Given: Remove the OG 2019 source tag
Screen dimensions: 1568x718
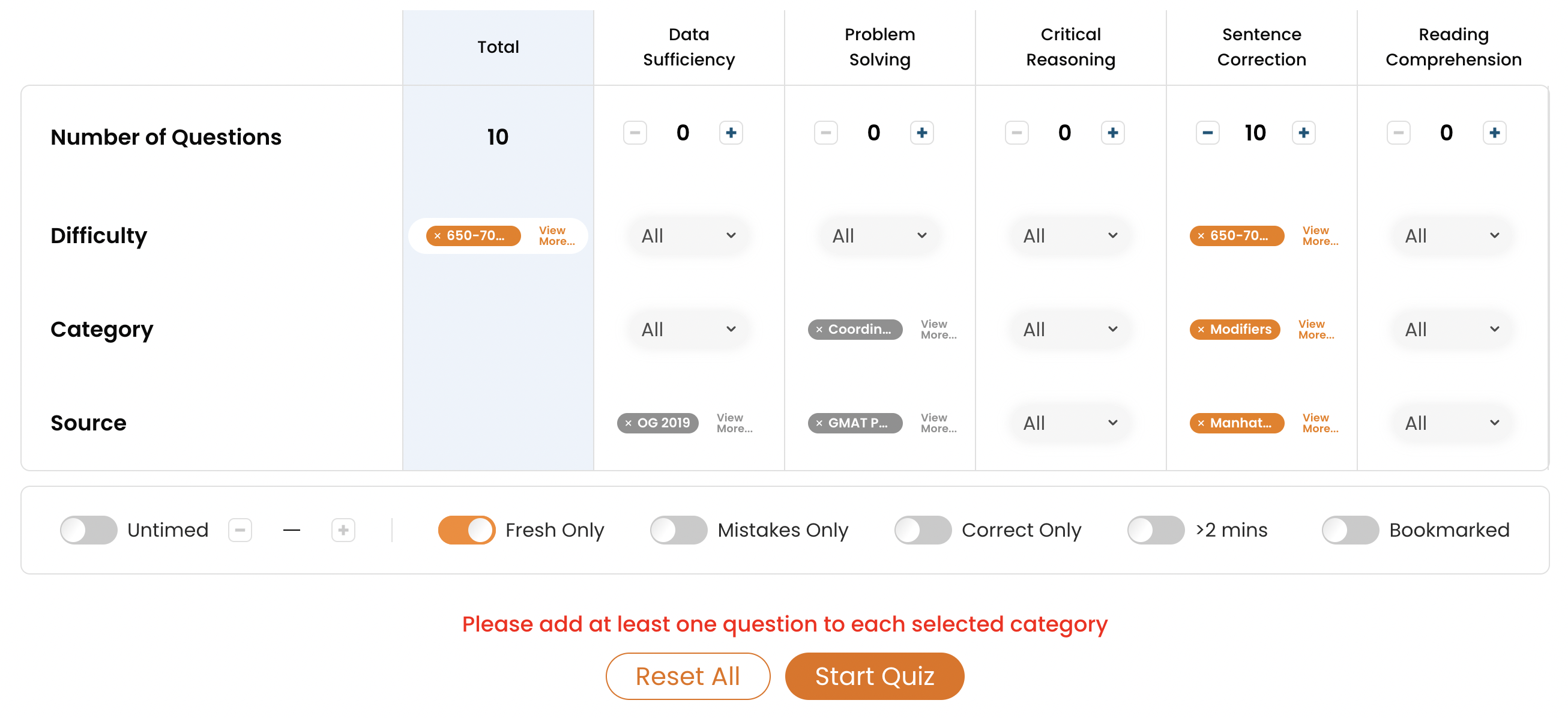Looking at the screenshot, I should tap(627, 423).
